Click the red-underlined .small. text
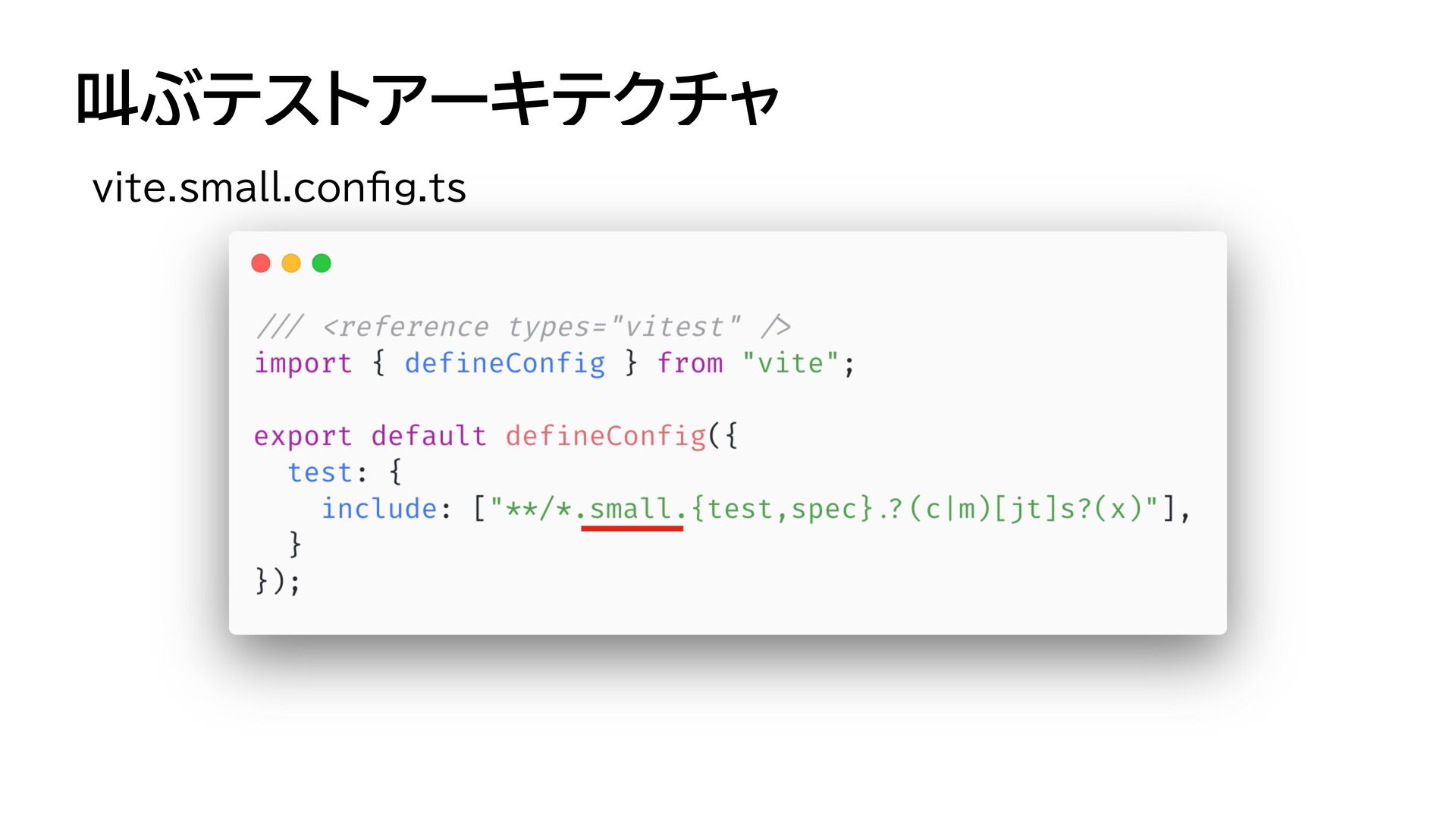Image resolution: width=1456 pixels, height=819 pixels. coord(632,510)
